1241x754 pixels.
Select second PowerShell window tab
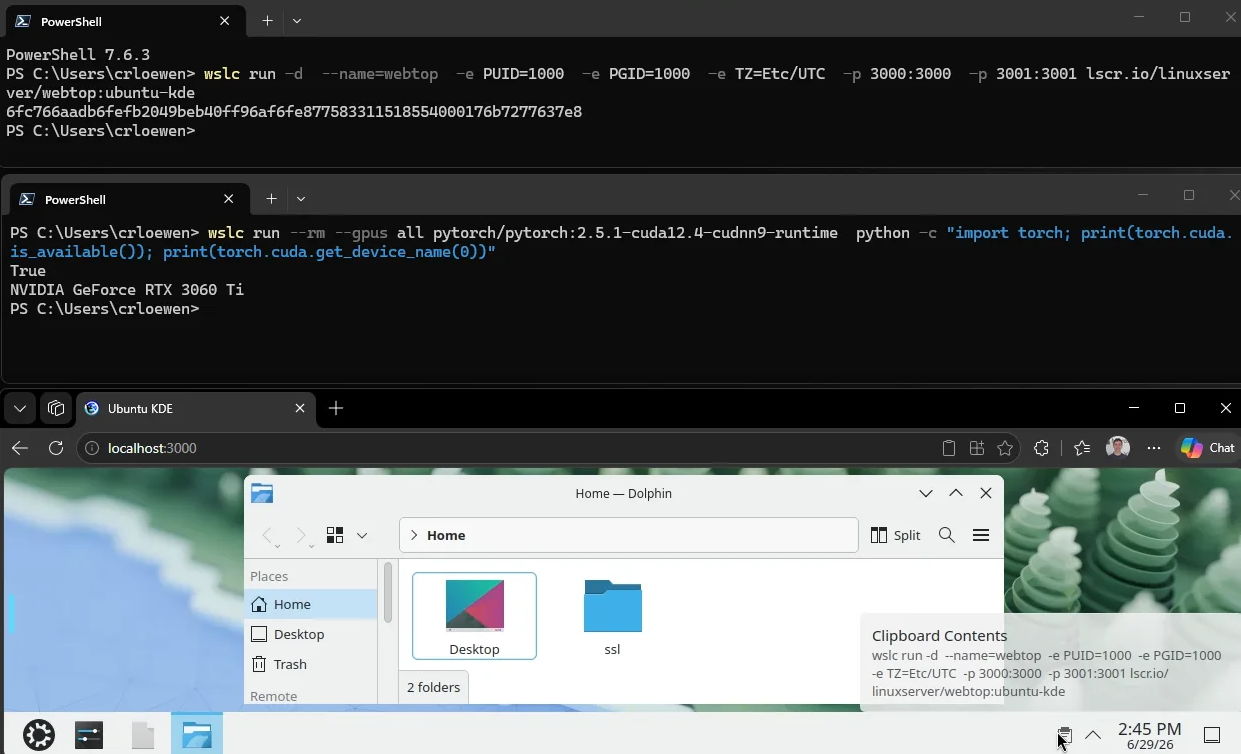pos(127,199)
